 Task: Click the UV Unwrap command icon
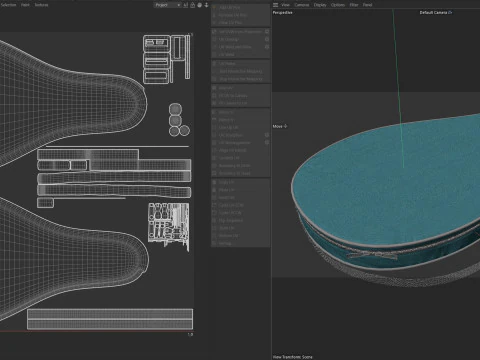point(215,39)
